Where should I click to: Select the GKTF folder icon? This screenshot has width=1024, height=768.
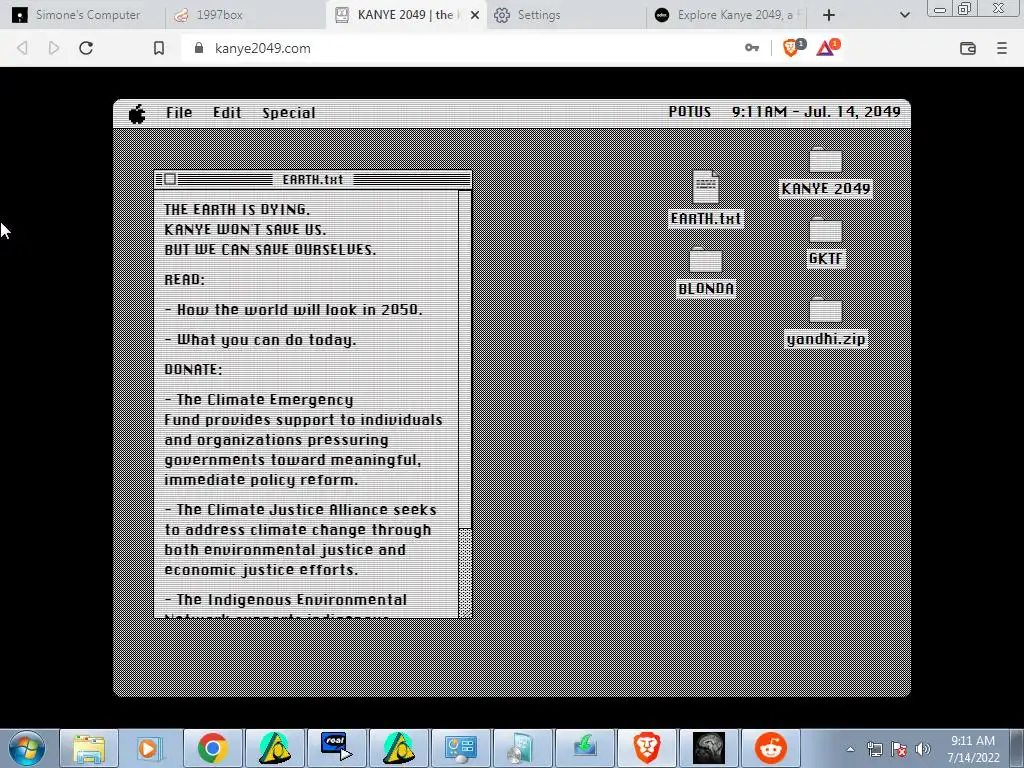[x=825, y=242]
